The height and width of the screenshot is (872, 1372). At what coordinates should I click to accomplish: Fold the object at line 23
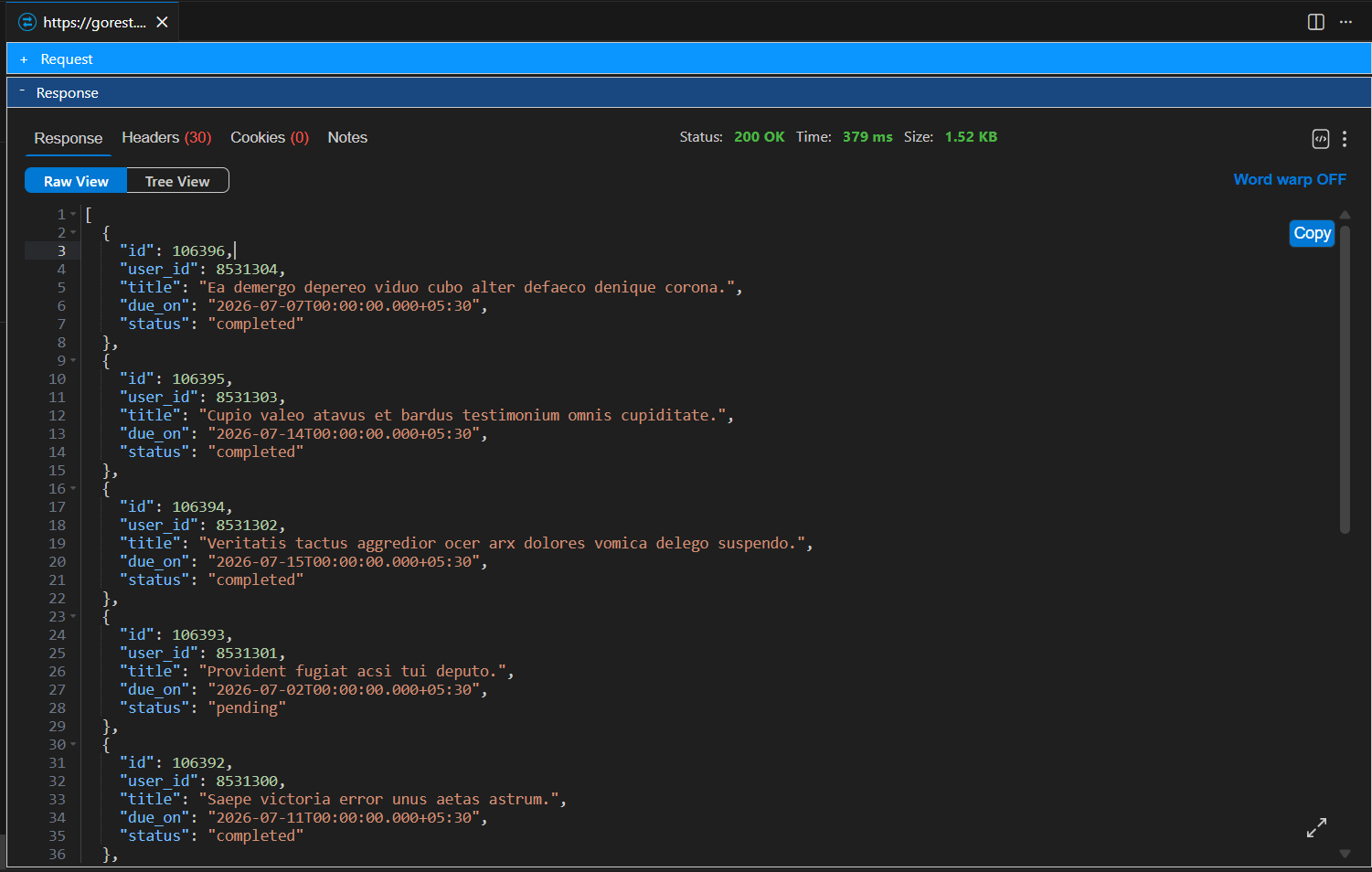pos(73,616)
